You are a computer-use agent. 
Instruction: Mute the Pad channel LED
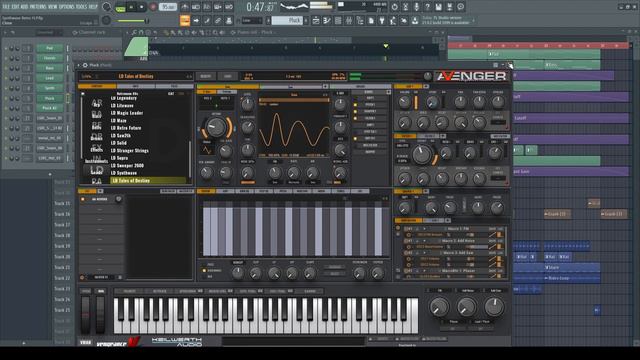pyautogui.click(x=7, y=49)
